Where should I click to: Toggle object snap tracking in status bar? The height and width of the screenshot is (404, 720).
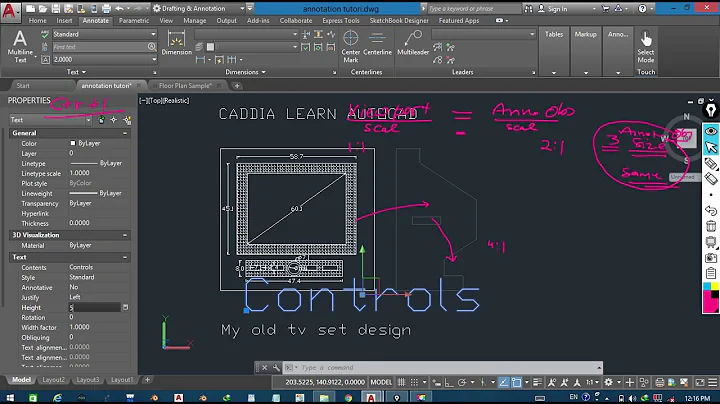click(504, 382)
